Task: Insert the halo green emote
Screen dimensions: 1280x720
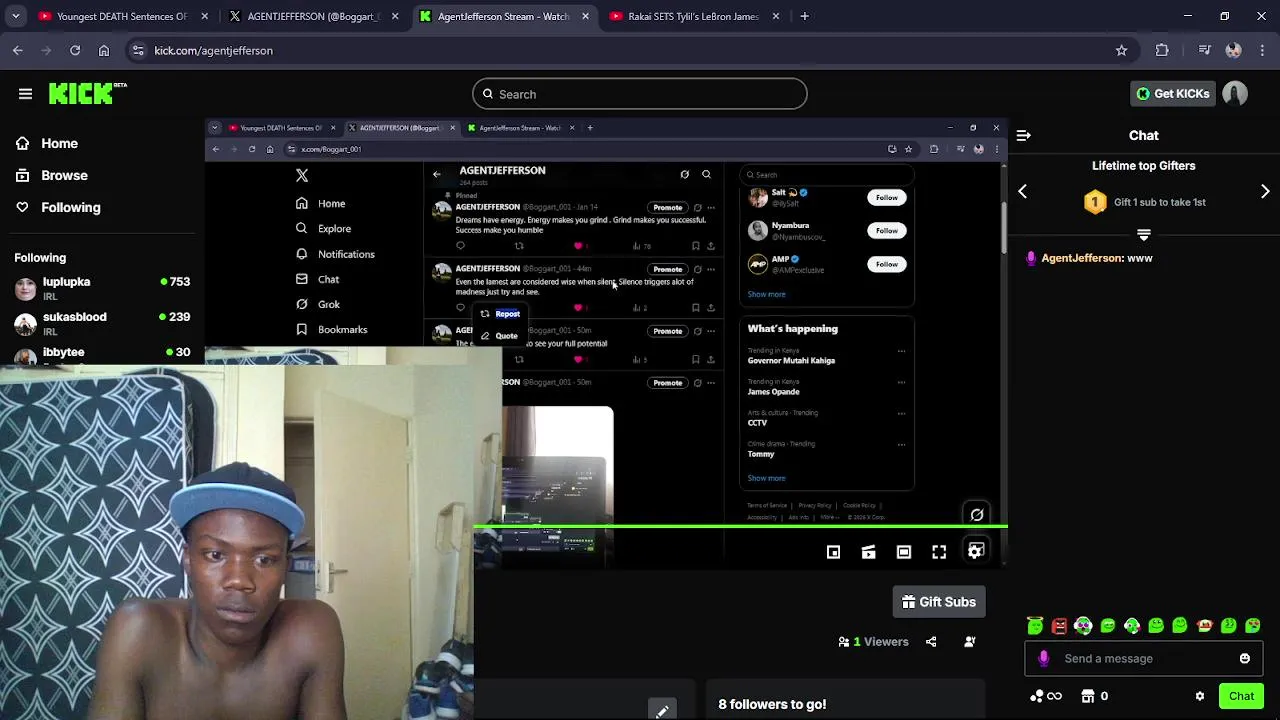Action: [1035, 626]
